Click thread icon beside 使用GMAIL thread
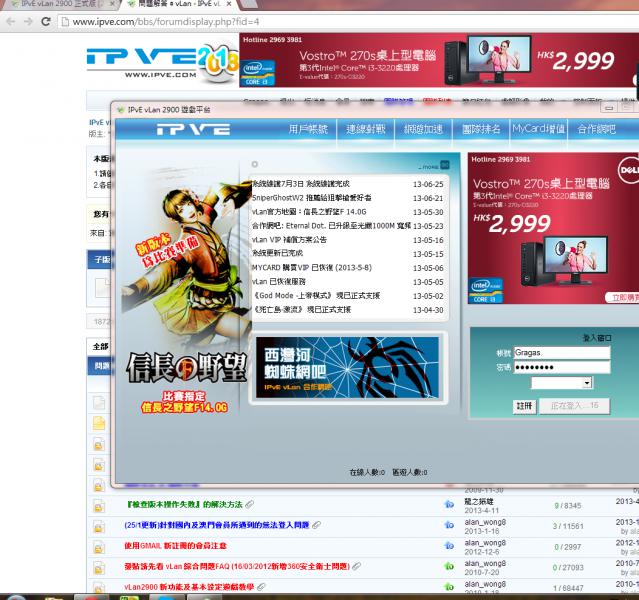The height and width of the screenshot is (600, 639). click(99, 547)
